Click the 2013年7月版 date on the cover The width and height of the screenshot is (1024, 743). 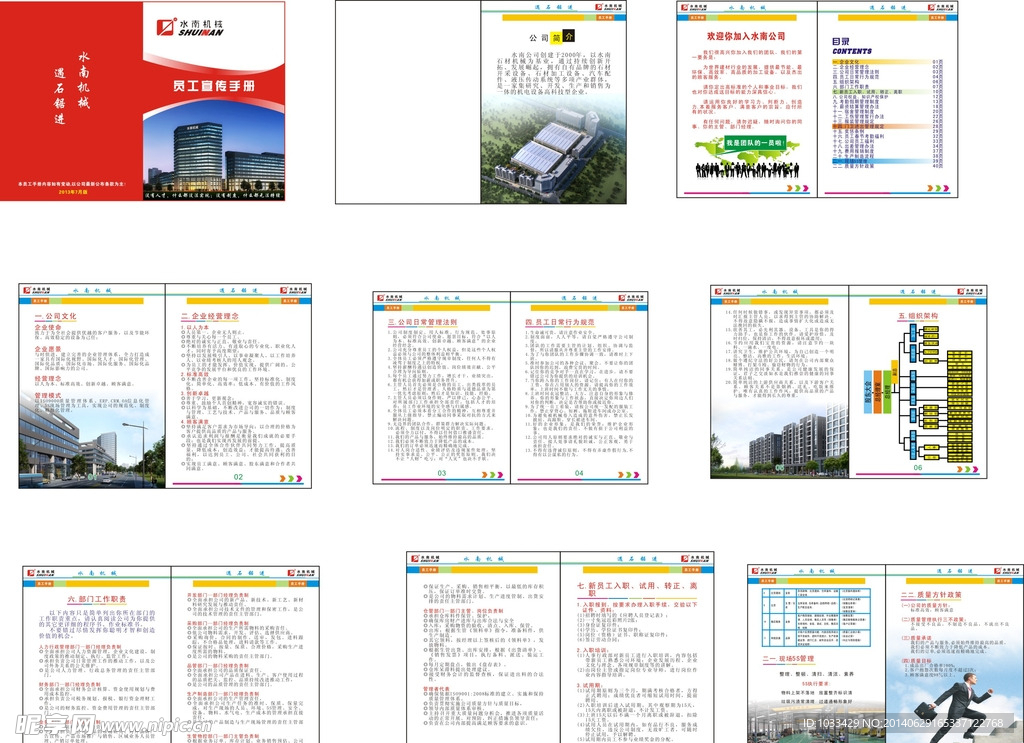click(72, 192)
